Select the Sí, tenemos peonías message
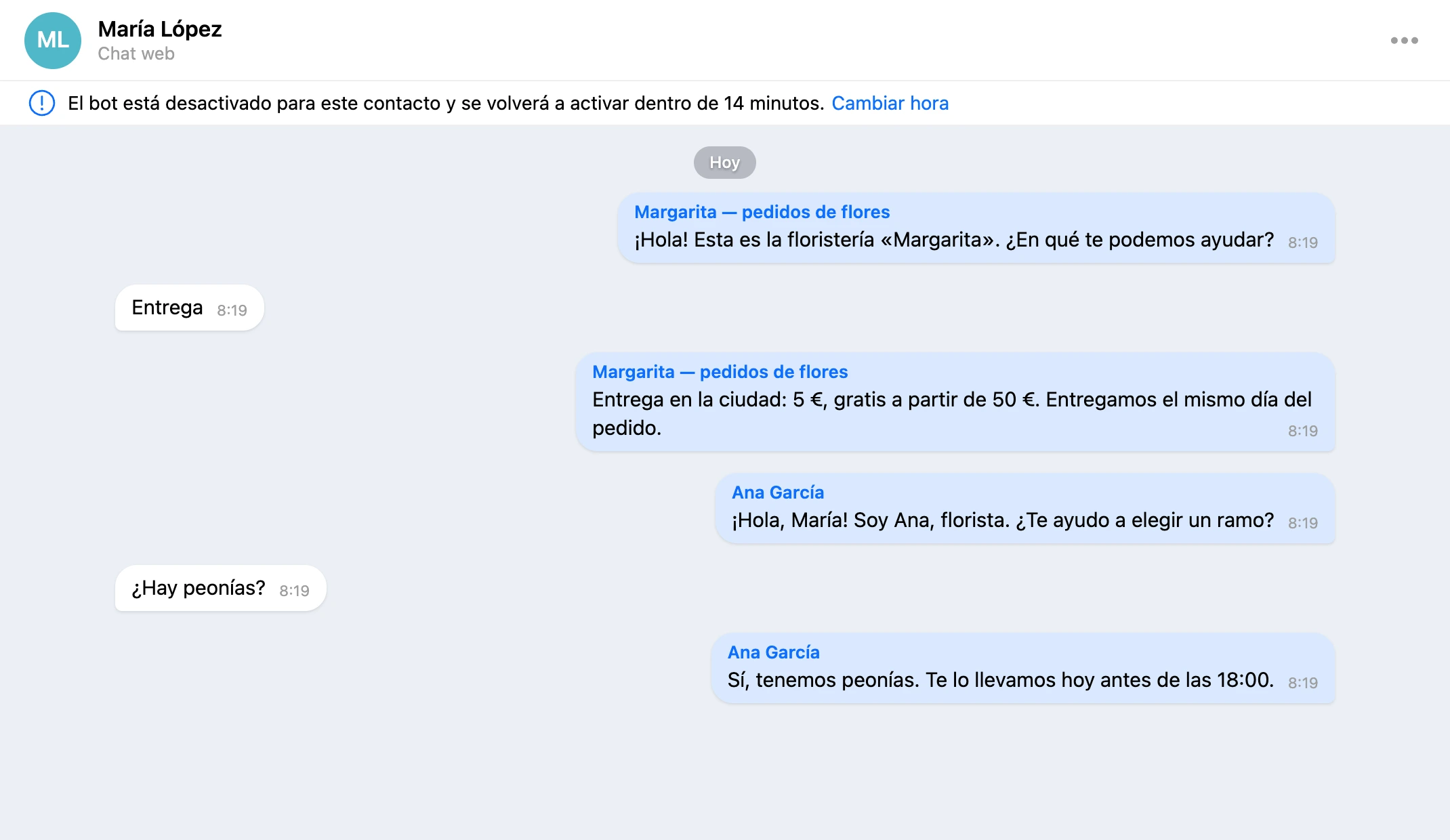The image size is (1450, 840). (1023, 669)
